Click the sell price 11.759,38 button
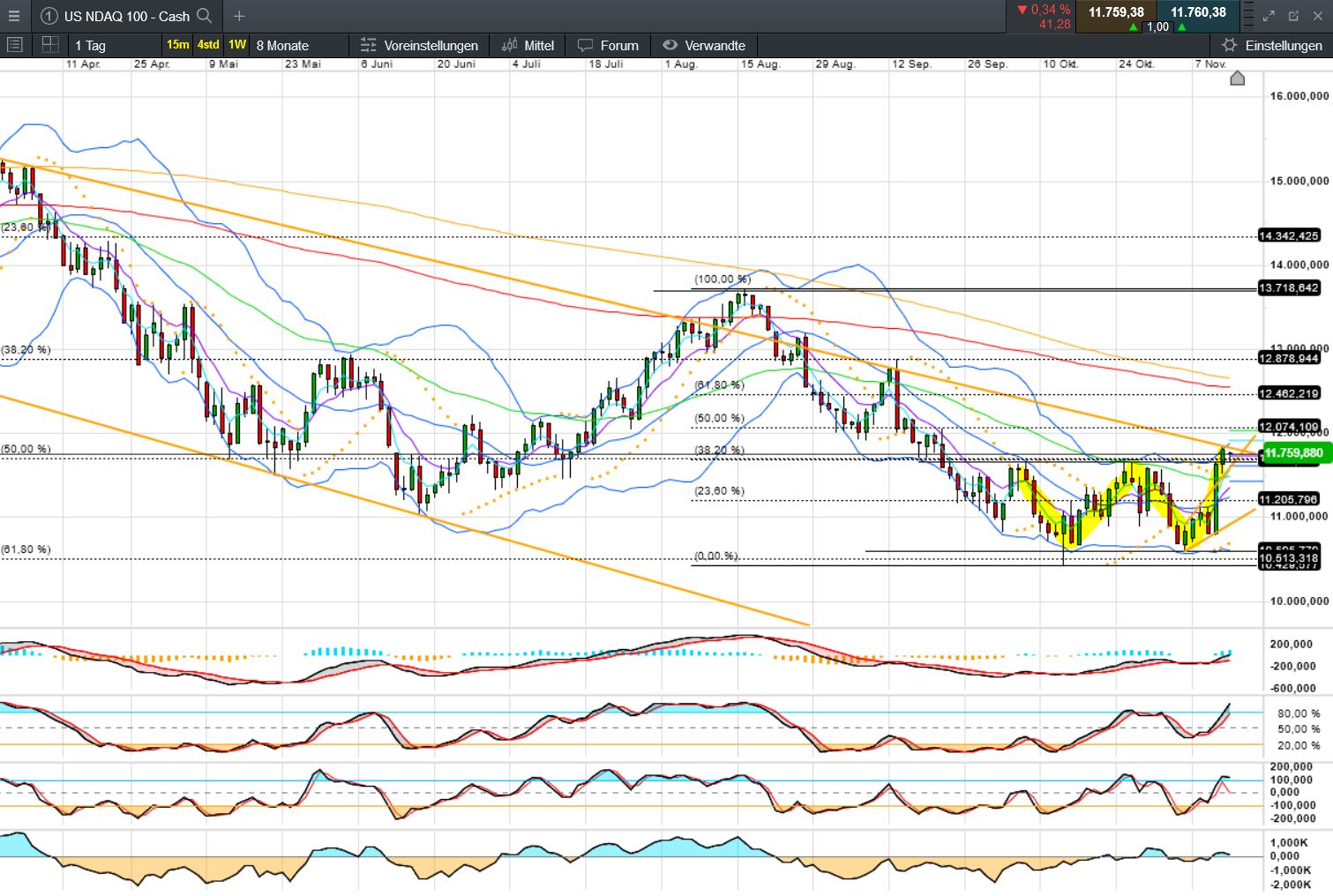The height and width of the screenshot is (896, 1333). 1116,12
